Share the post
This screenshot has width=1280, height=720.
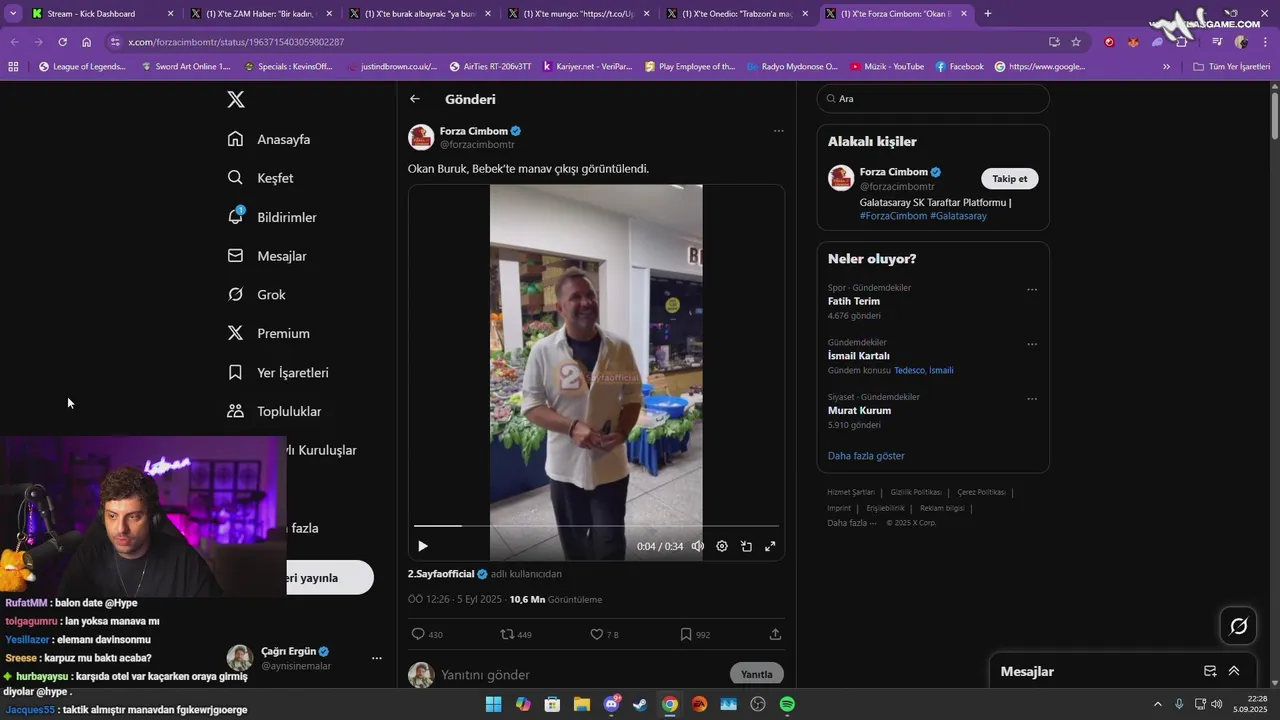[775, 634]
